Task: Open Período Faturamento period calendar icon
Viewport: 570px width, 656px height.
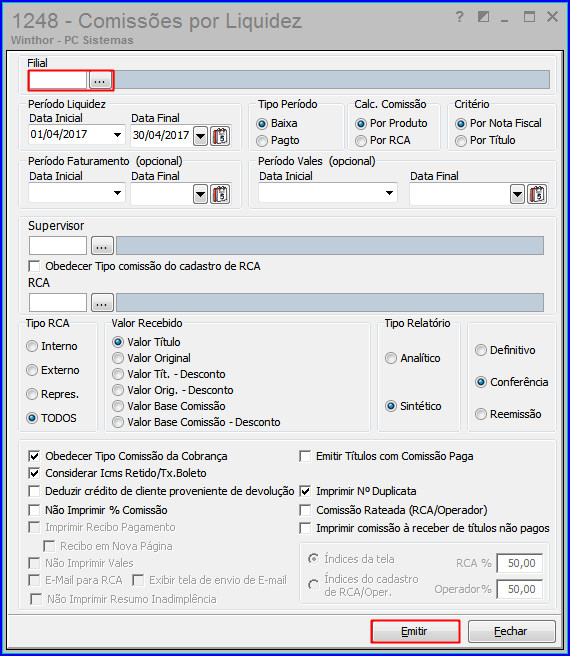Action: pos(220,194)
